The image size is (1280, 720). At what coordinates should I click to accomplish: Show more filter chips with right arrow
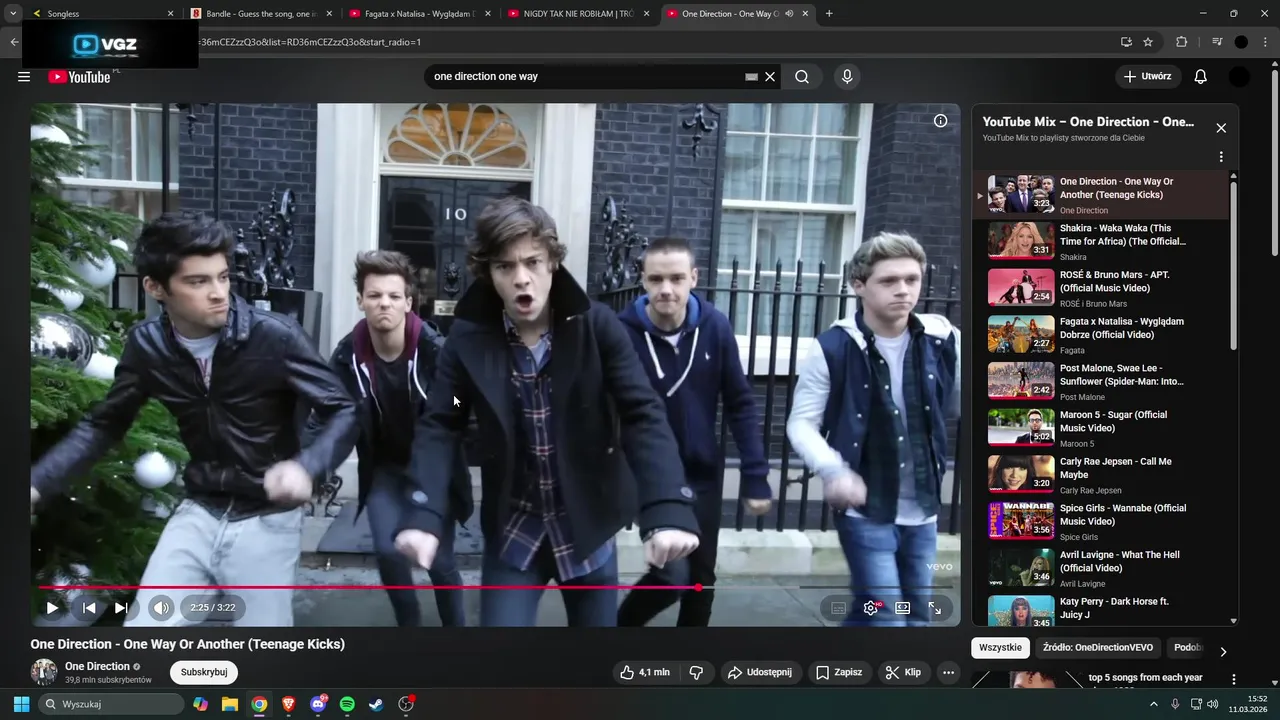click(x=1222, y=652)
